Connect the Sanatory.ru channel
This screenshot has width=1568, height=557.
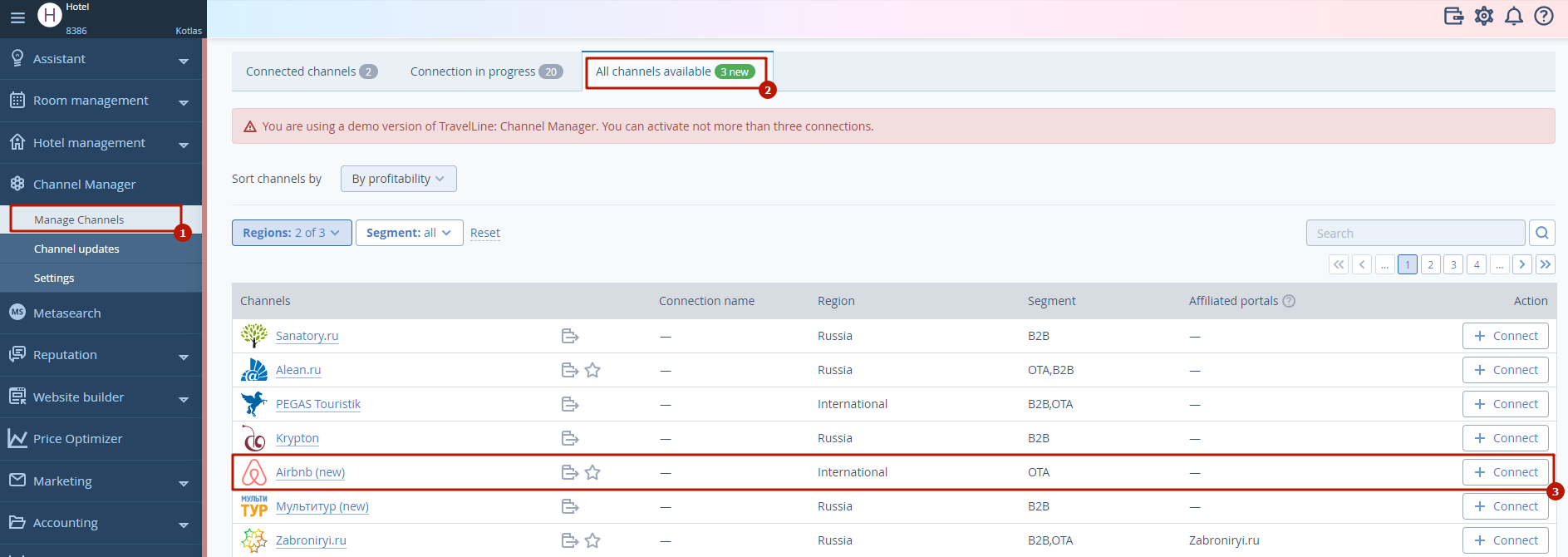click(x=1506, y=336)
